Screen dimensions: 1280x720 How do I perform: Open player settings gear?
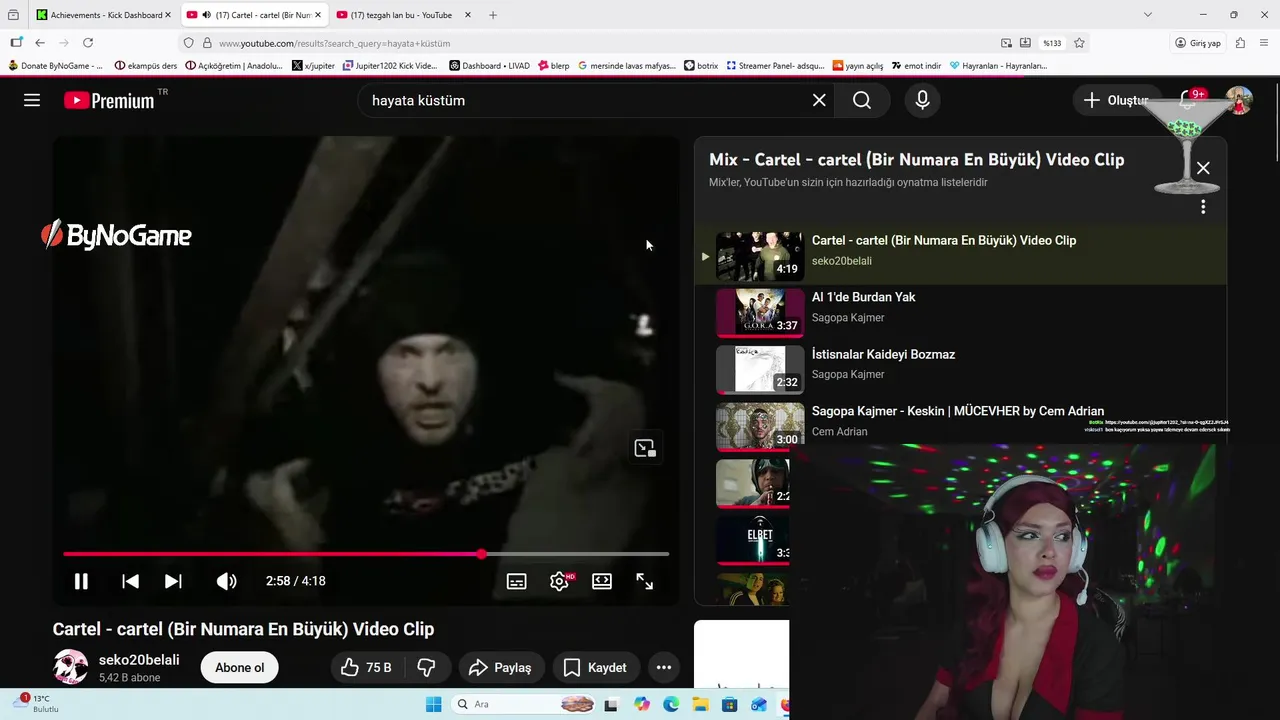click(560, 581)
